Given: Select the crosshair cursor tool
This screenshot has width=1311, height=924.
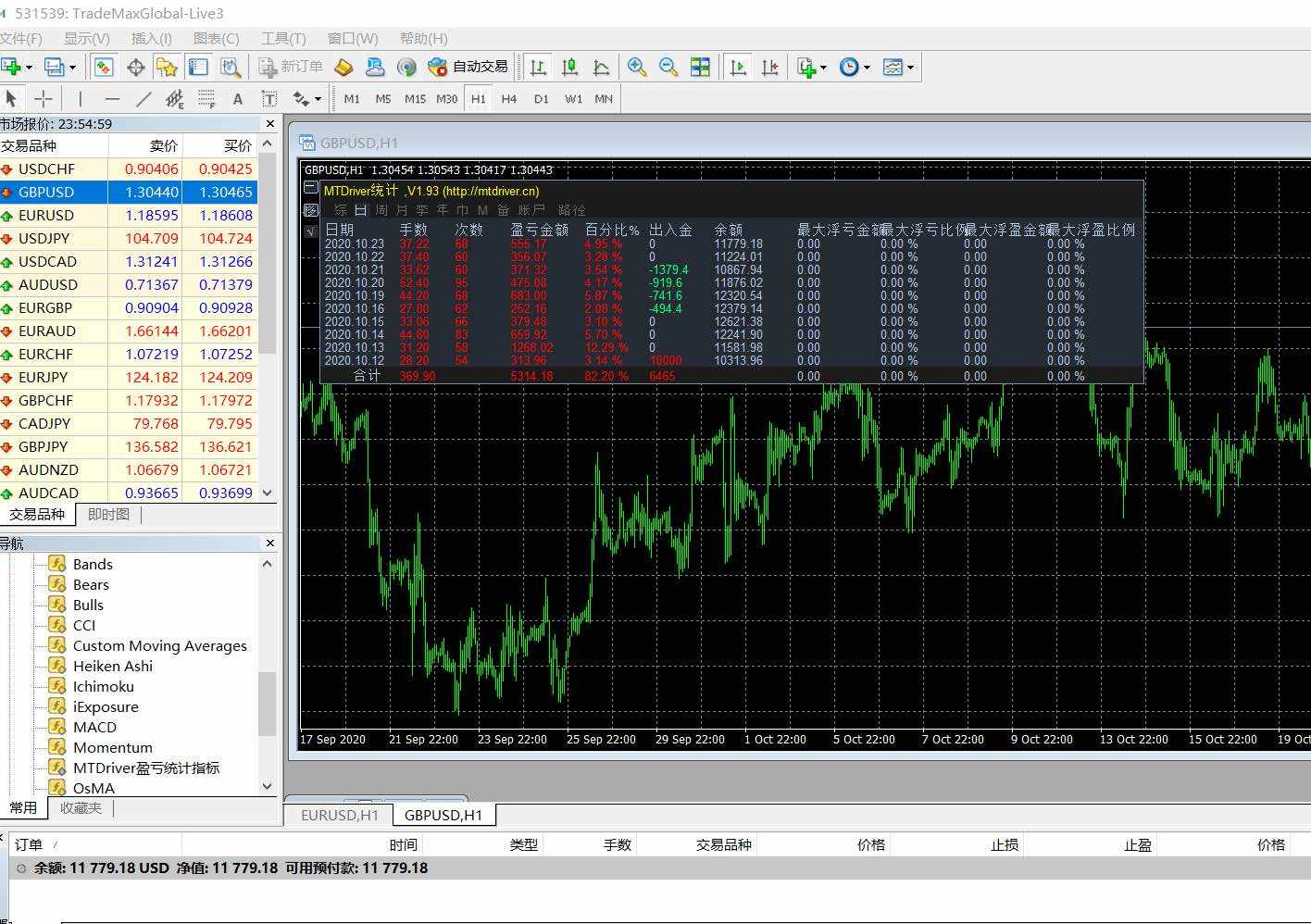Looking at the screenshot, I should click(43, 99).
